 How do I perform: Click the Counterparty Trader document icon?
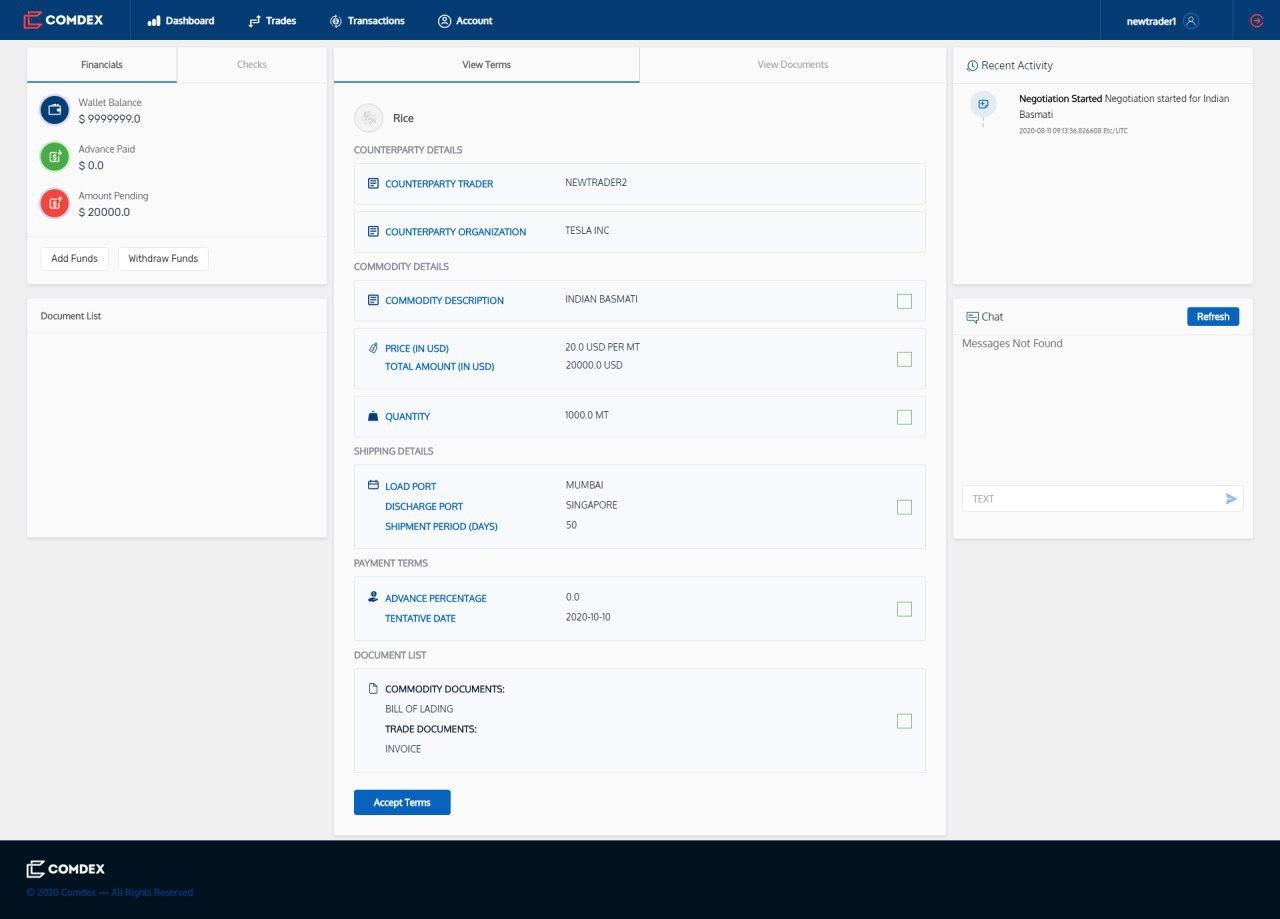pos(373,184)
